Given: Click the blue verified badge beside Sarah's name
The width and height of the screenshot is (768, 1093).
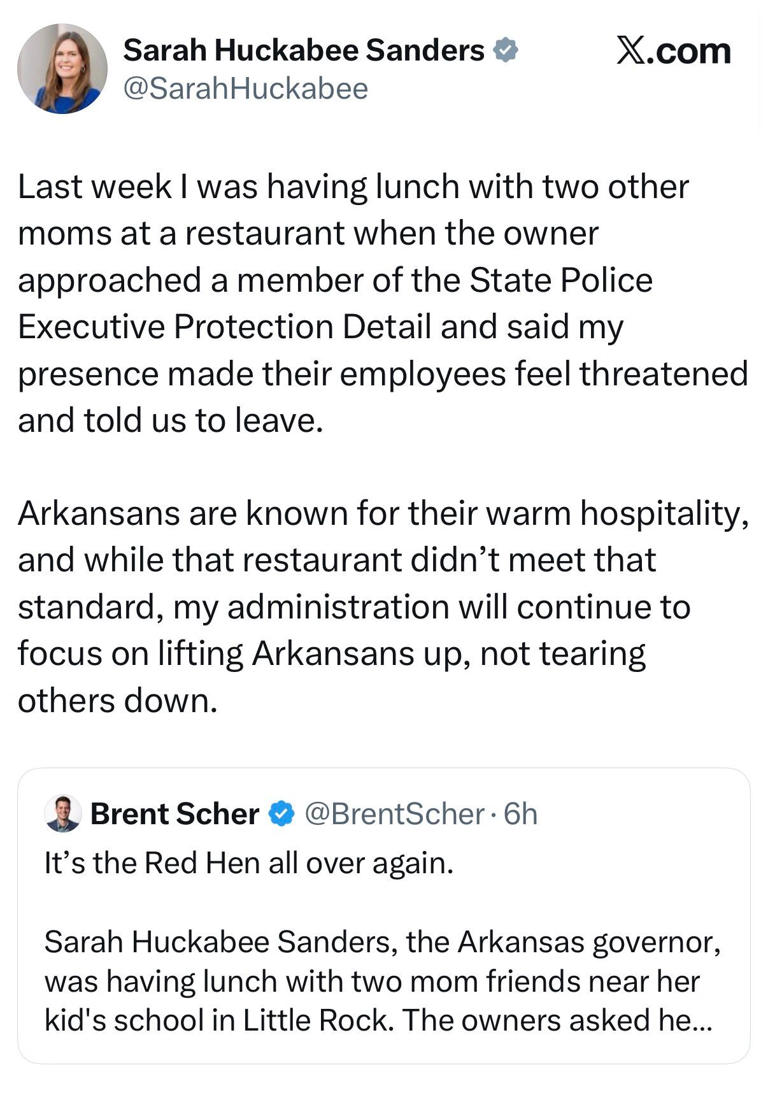Looking at the screenshot, I should pyautogui.click(x=507, y=50).
